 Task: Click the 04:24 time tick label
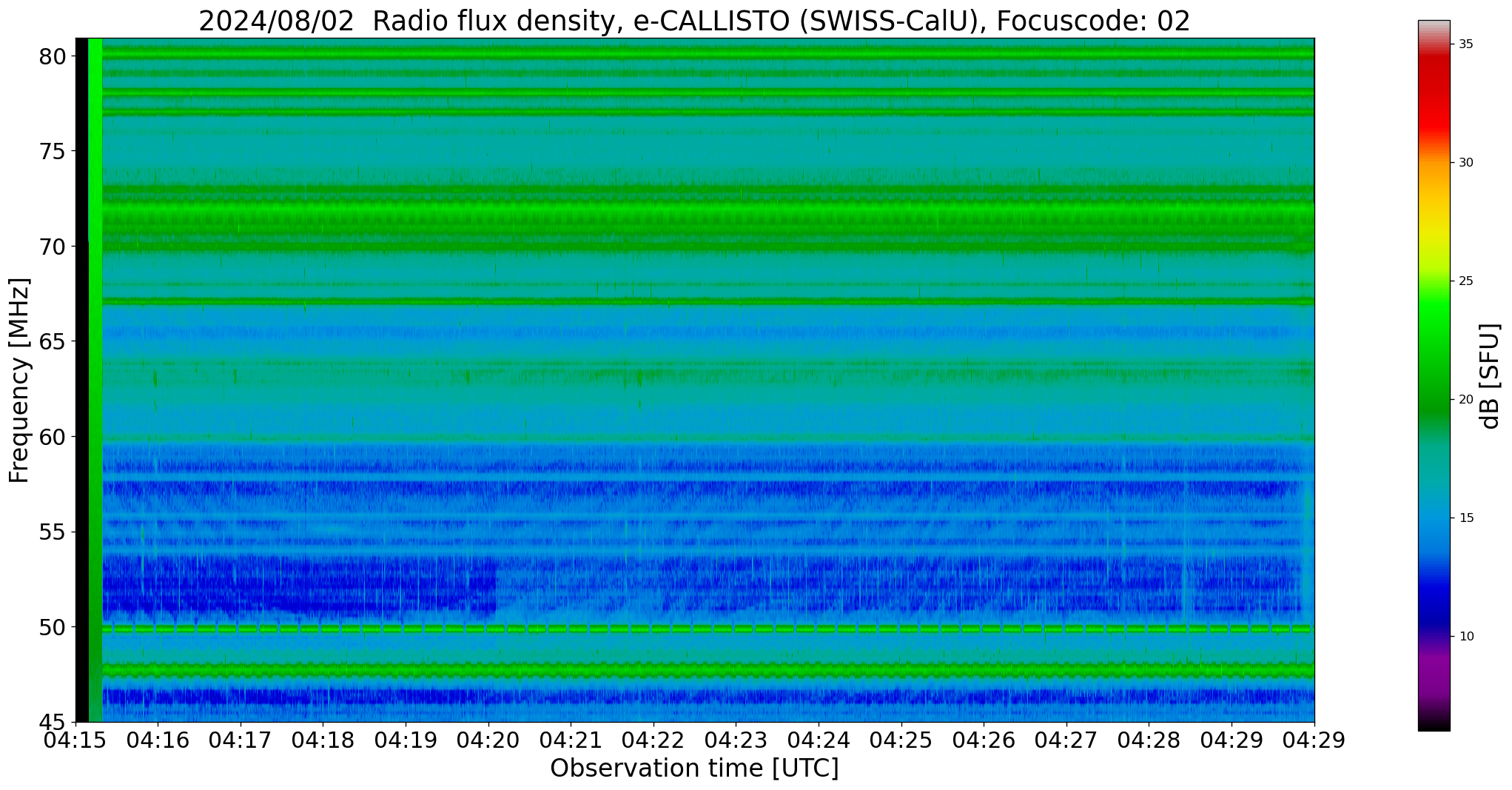click(x=819, y=740)
